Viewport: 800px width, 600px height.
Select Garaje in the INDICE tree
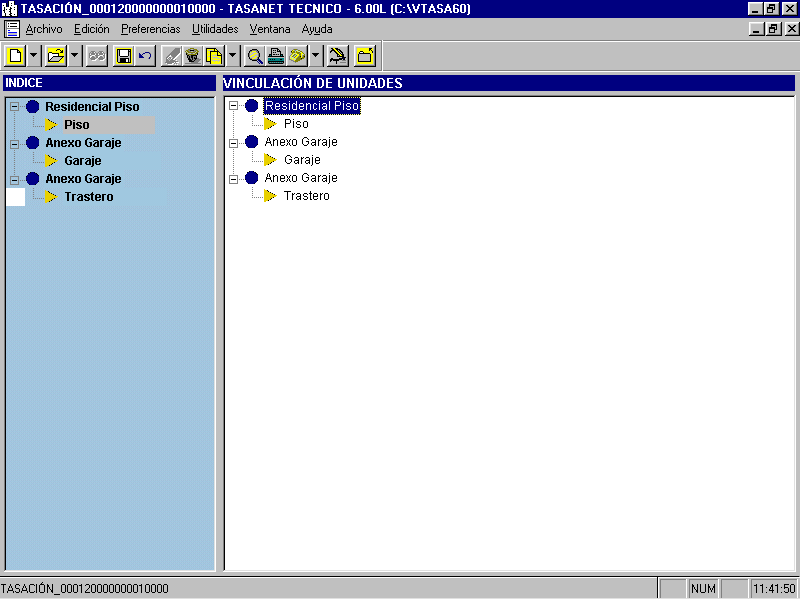point(83,161)
